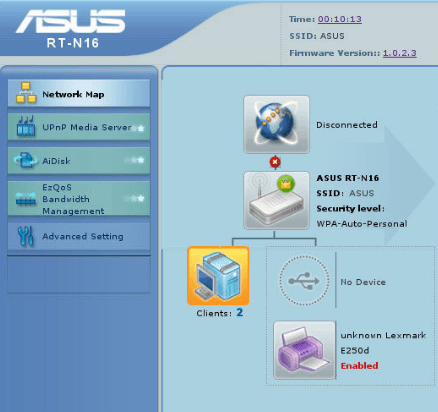The width and height of the screenshot is (438, 412).
Task: Click the red Enabled printer status
Action: pyautogui.click(x=359, y=366)
